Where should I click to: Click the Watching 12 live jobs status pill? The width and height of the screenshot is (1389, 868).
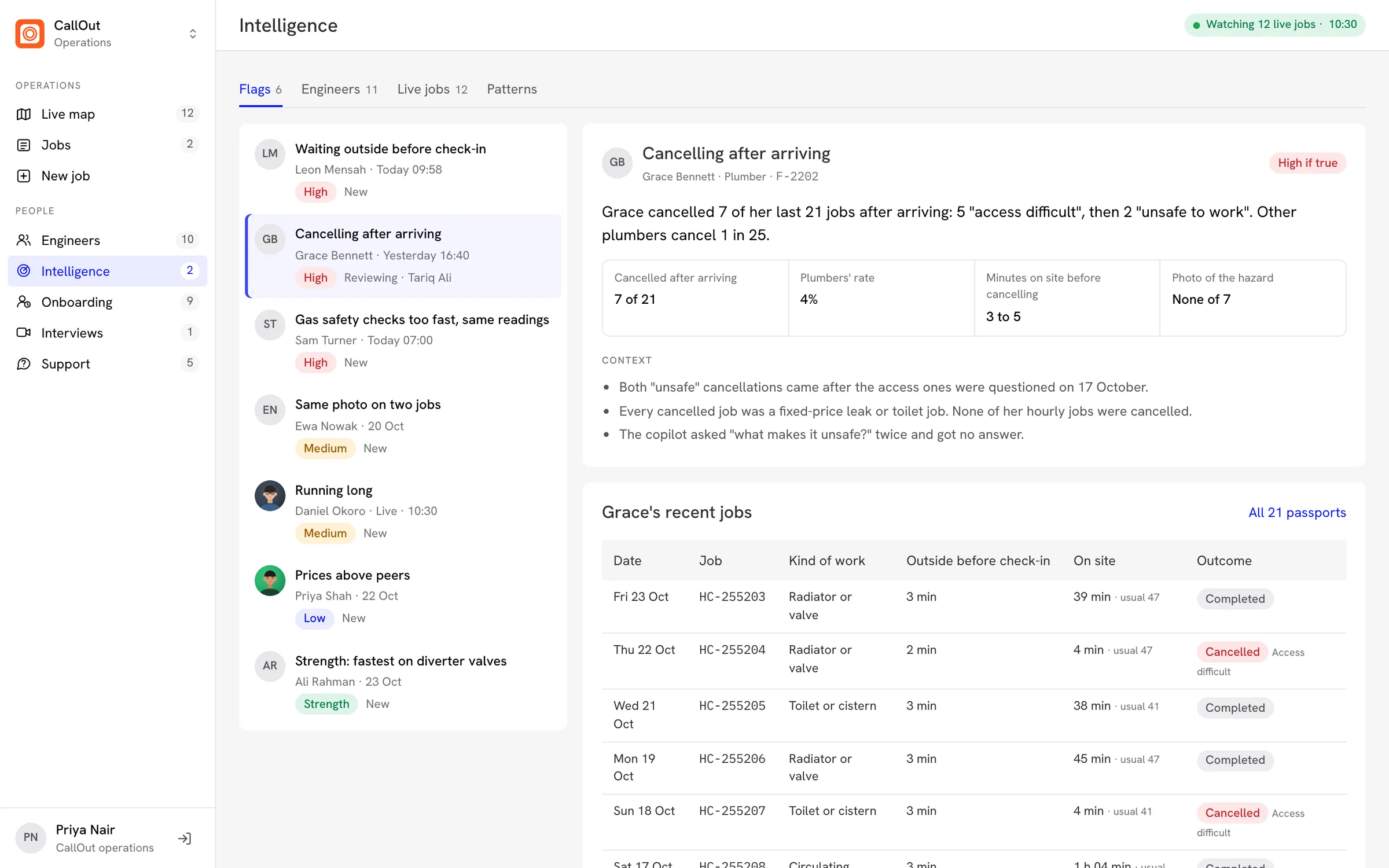pos(1274,24)
